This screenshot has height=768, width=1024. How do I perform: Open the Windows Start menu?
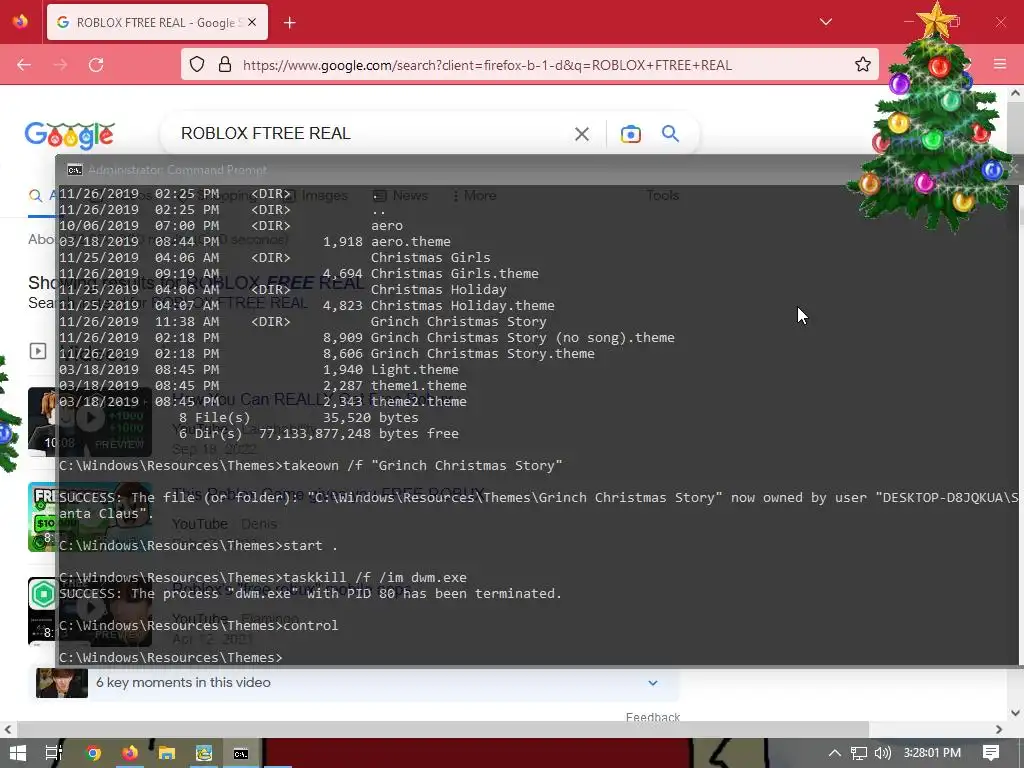(x=18, y=753)
